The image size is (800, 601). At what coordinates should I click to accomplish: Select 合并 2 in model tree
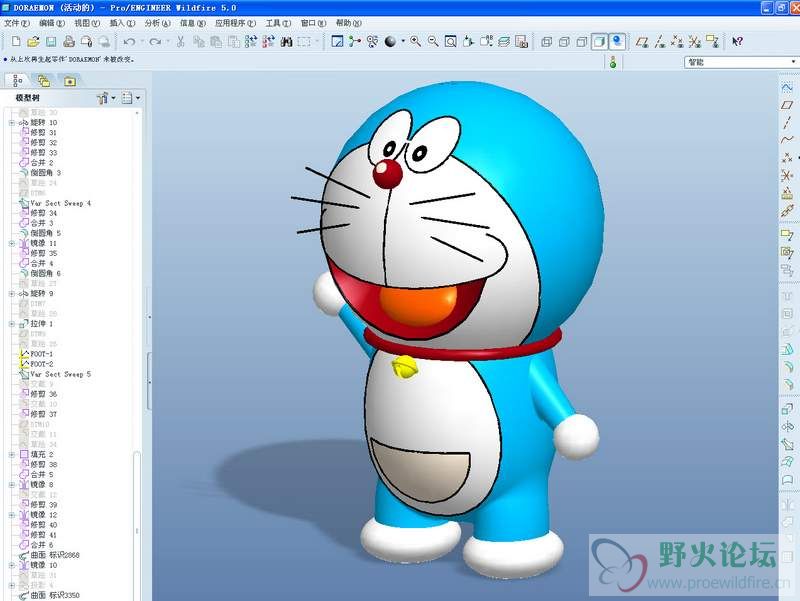pyautogui.click(x=36, y=163)
